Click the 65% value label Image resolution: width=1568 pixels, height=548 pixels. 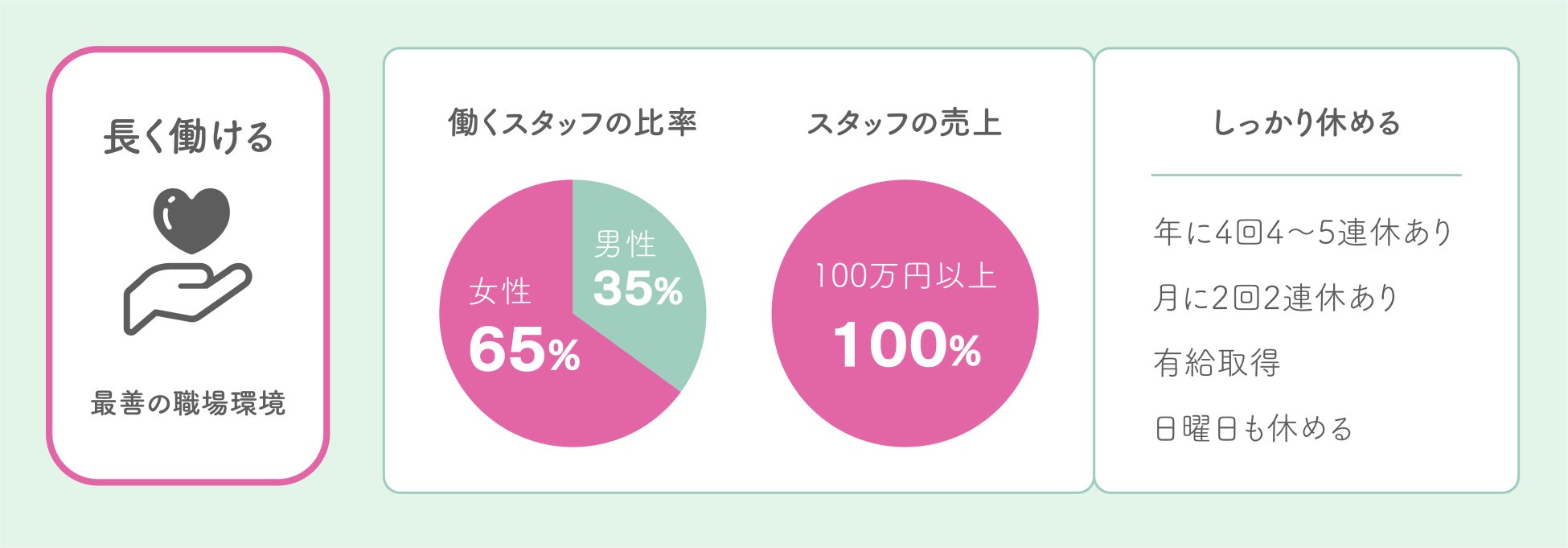(x=523, y=350)
